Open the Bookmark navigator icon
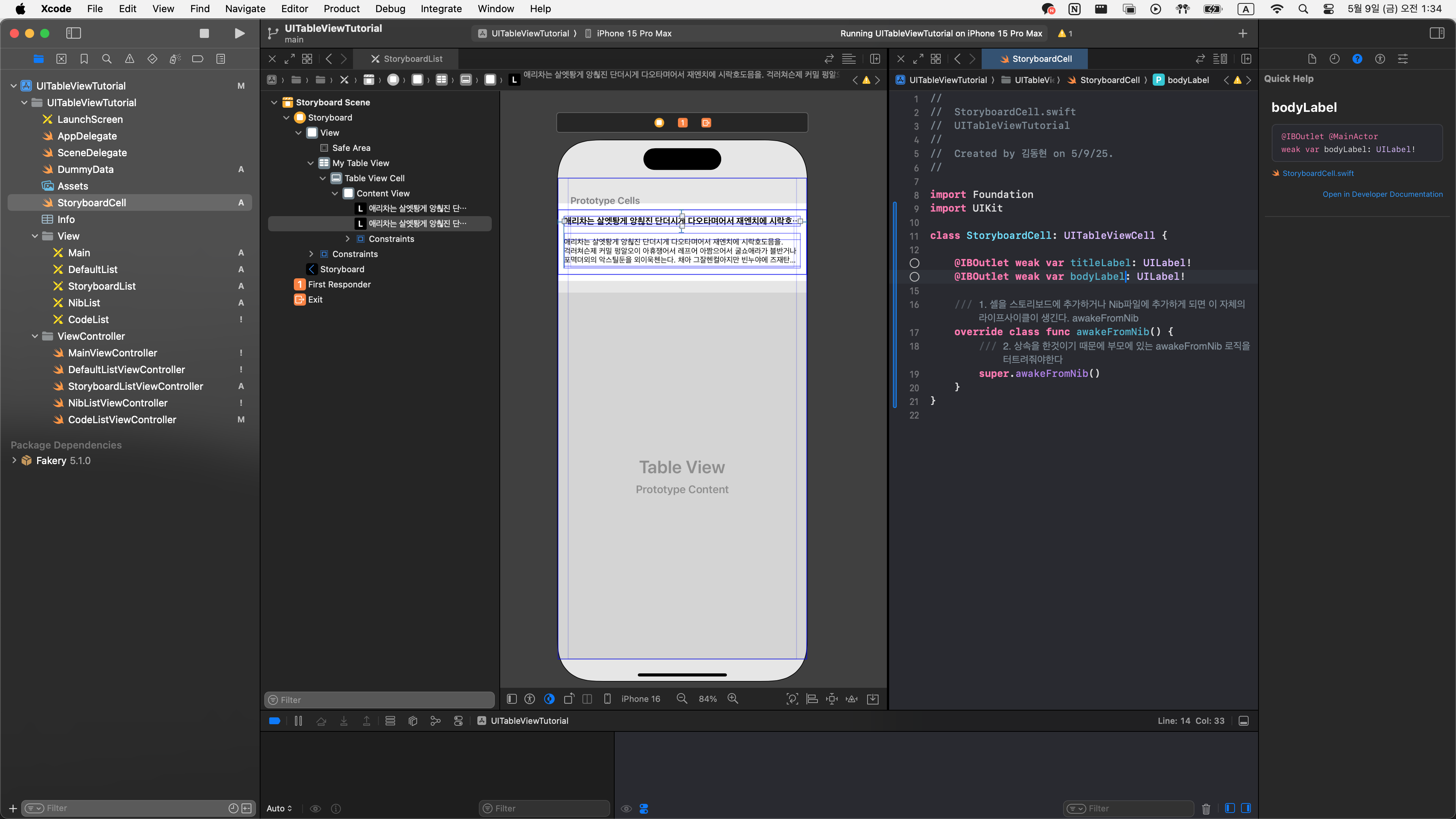The height and width of the screenshot is (819, 1456). coord(84,59)
